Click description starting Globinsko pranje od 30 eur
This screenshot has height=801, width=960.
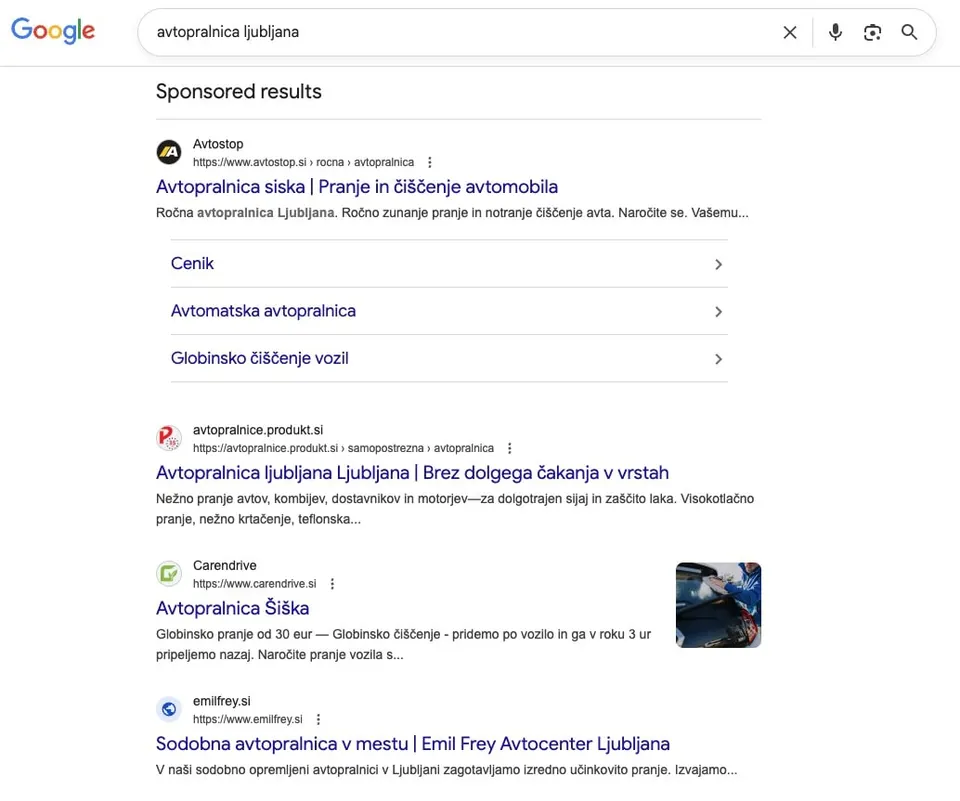[x=403, y=644]
